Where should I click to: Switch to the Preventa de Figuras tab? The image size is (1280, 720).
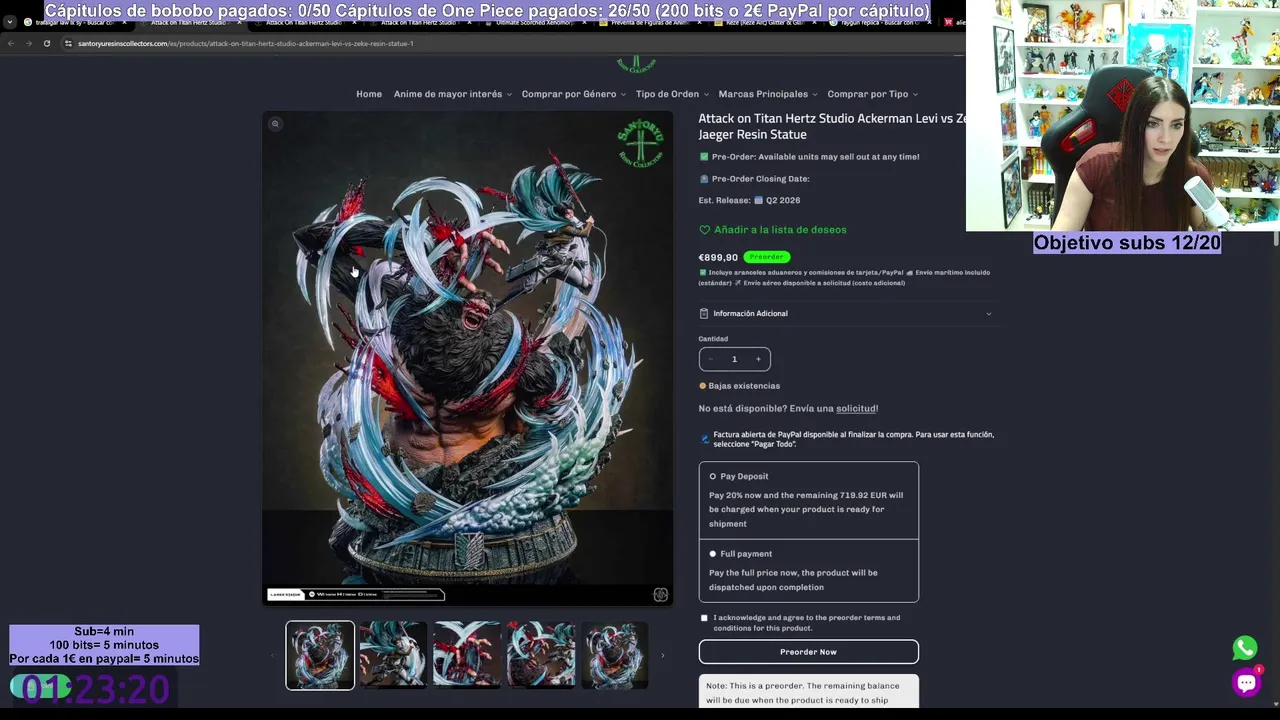point(652,22)
